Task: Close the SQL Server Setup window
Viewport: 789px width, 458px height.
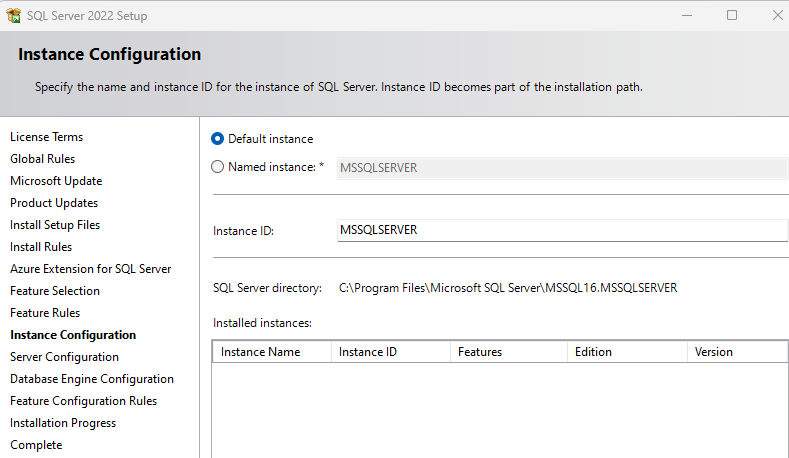Action: pyautogui.click(x=777, y=16)
